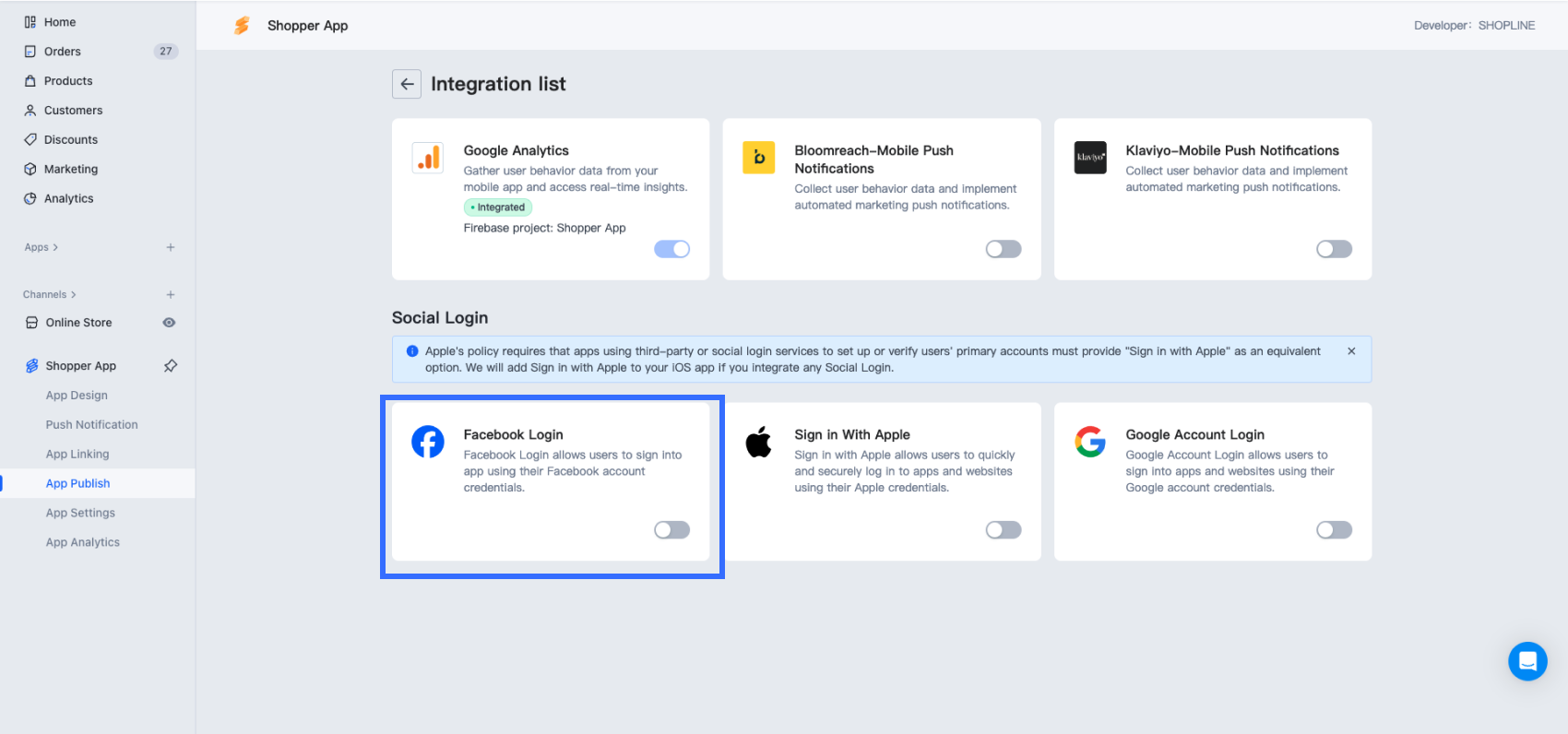Navigate to Marketing in the sidebar
The image size is (1568, 734).
[71, 170]
